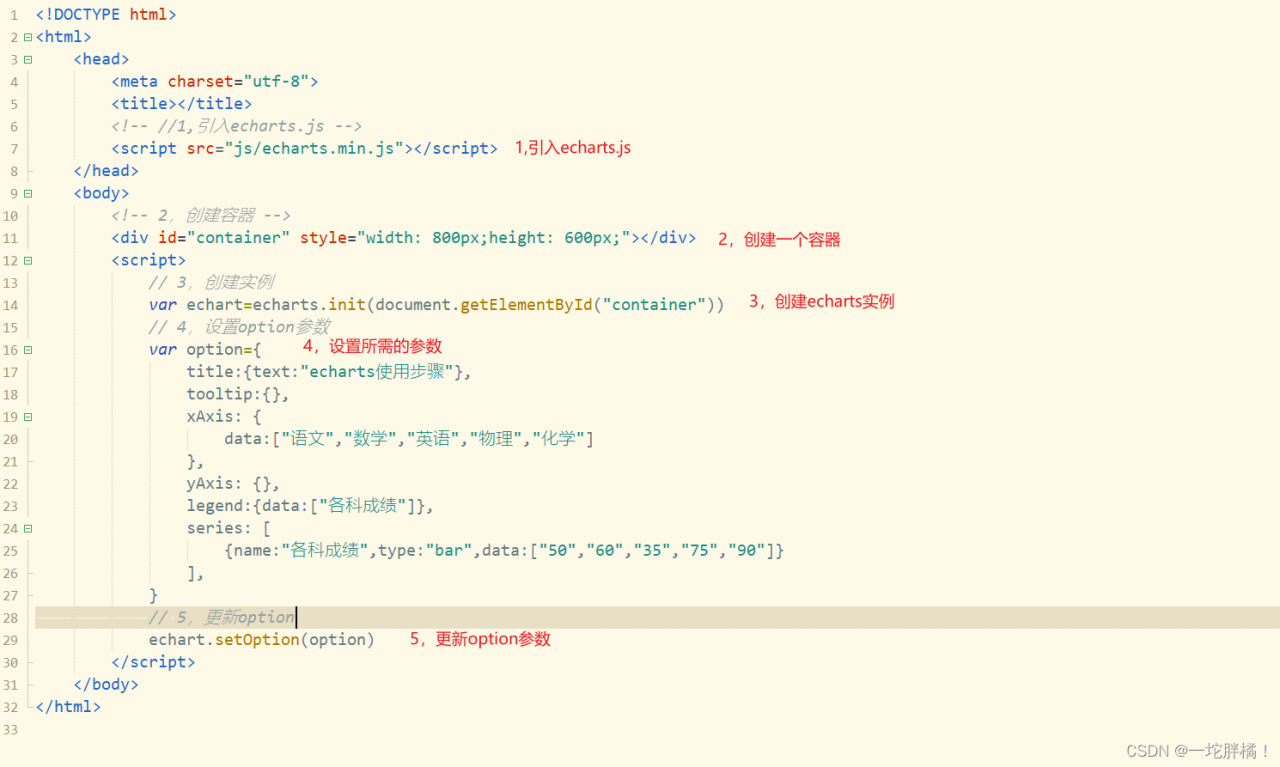Click the comment "// 3，创建实例"
Screen dimensions: 1280x767
211,283
